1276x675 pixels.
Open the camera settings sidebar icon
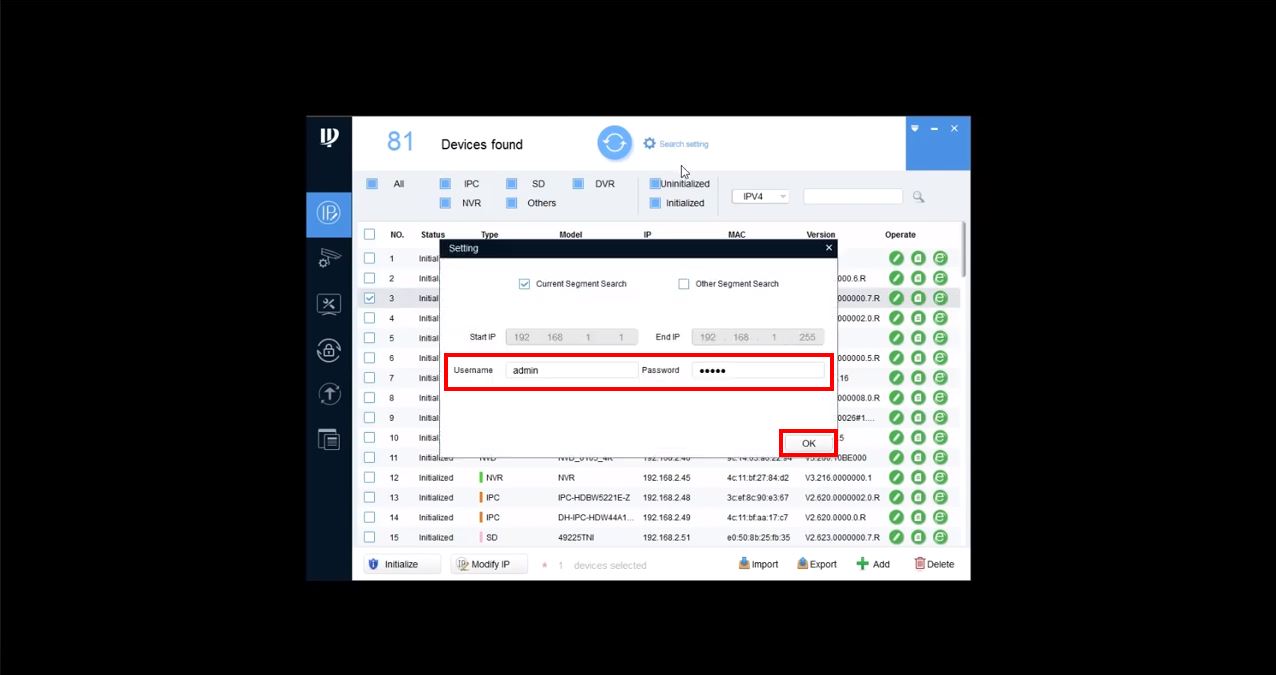(329, 258)
